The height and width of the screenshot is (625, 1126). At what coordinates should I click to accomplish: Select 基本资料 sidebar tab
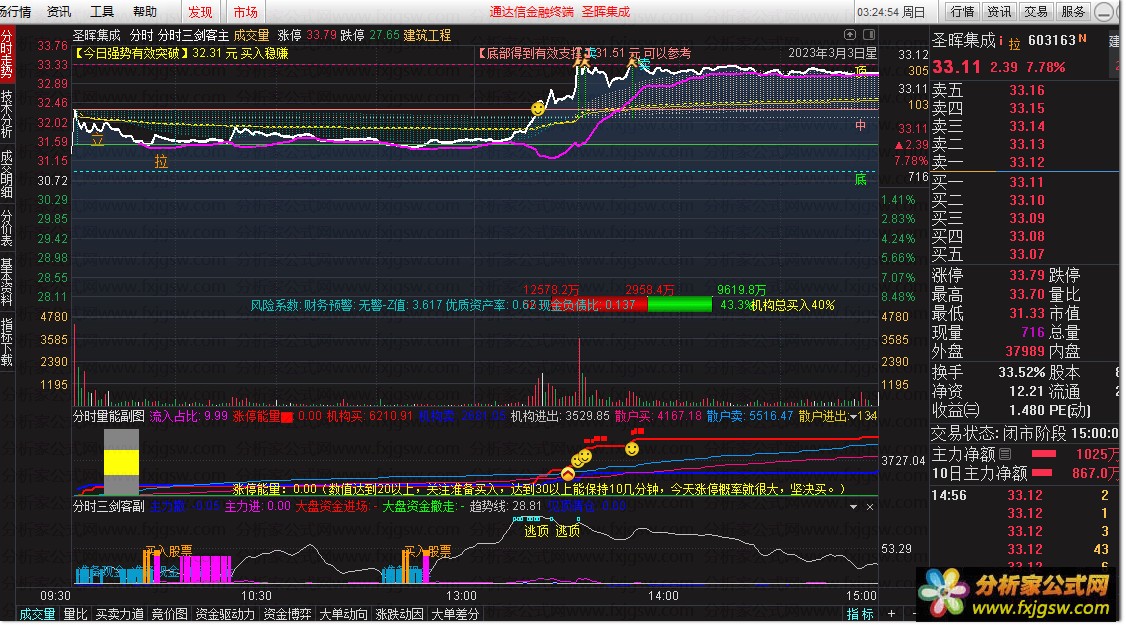(x=6, y=283)
